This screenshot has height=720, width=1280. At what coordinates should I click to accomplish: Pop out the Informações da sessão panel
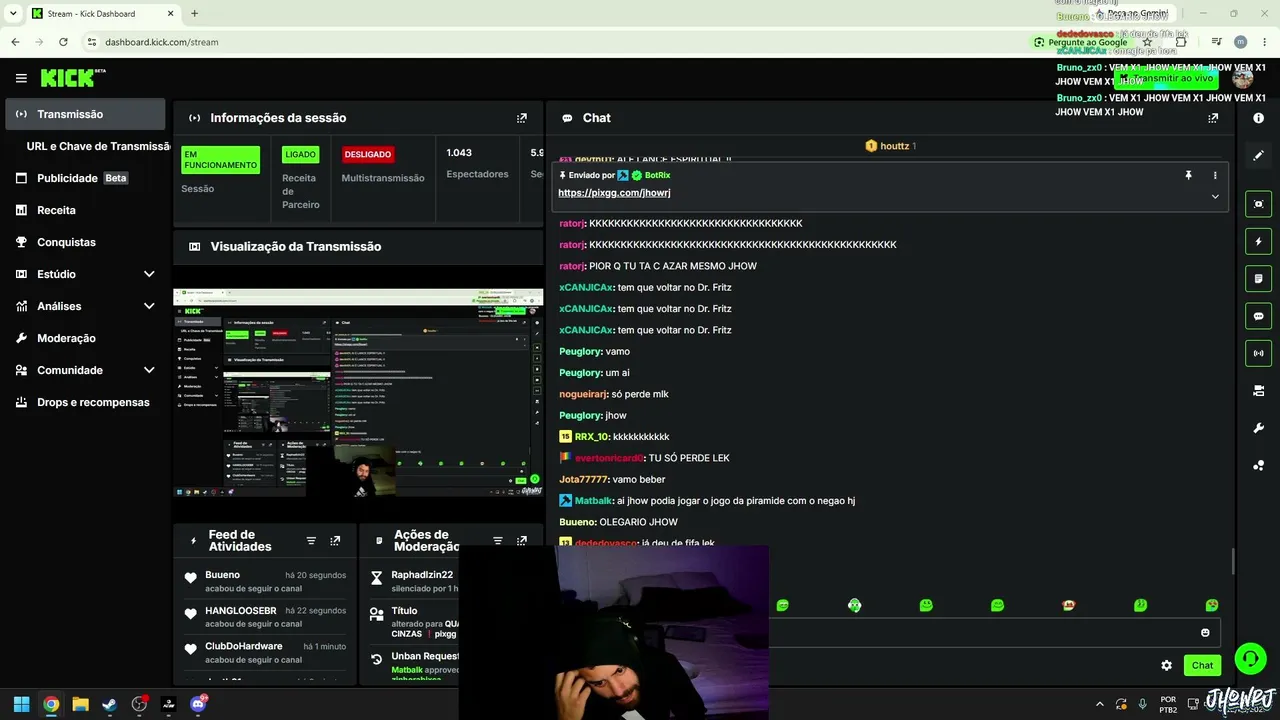pos(521,118)
